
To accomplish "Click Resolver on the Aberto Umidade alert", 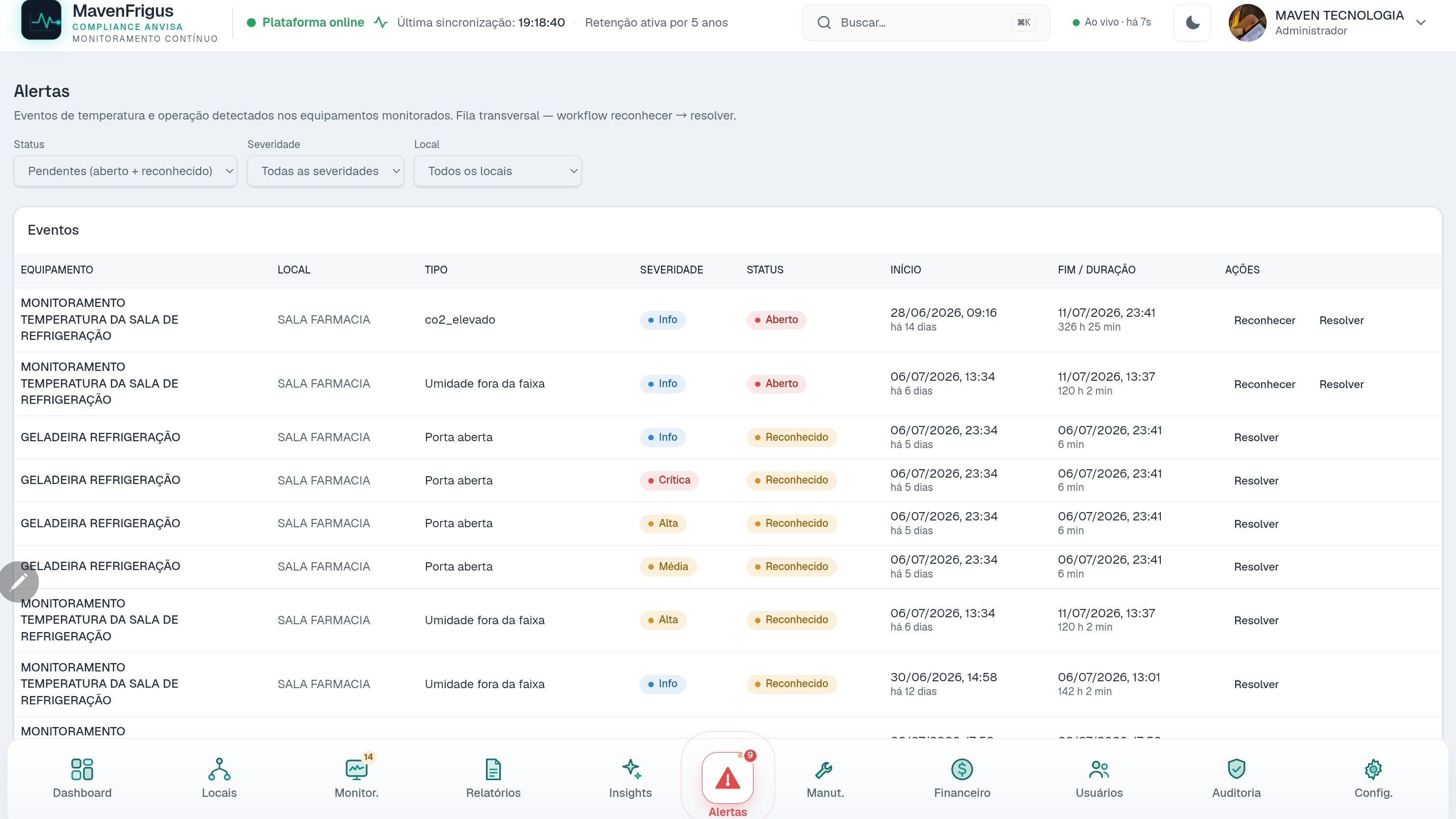I will pyautogui.click(x=1341, y=384).
